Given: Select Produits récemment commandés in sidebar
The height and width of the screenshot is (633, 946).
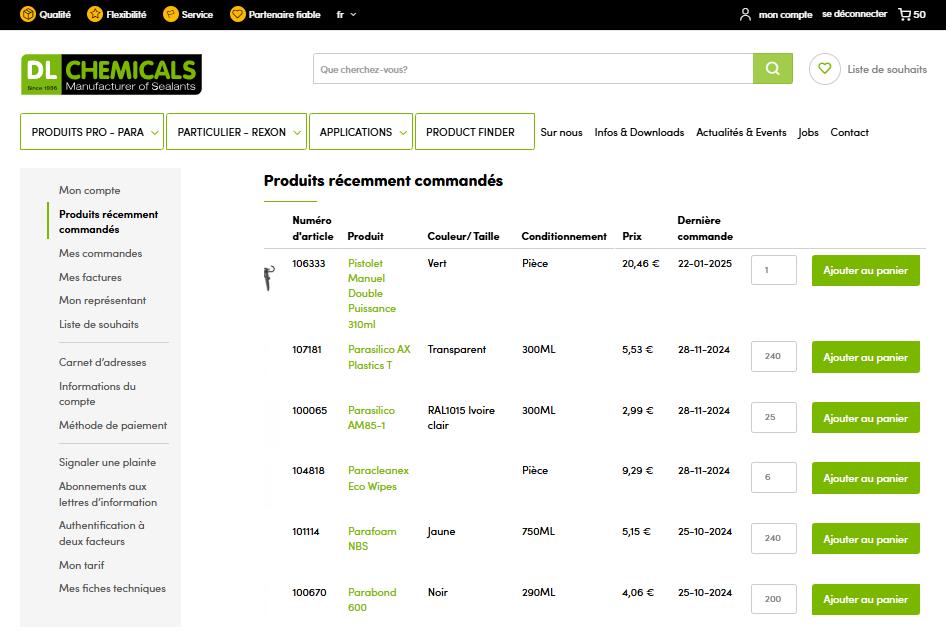Looking at the screenshot, I should coord(109,221).
